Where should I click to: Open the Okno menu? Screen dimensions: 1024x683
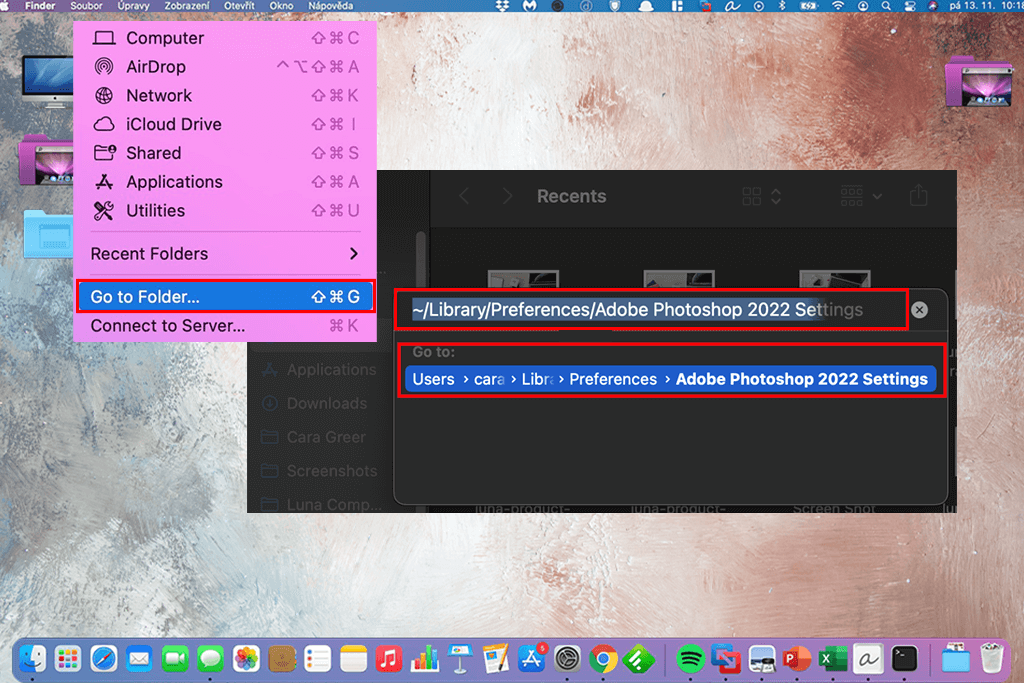click(x=281, y=6)
